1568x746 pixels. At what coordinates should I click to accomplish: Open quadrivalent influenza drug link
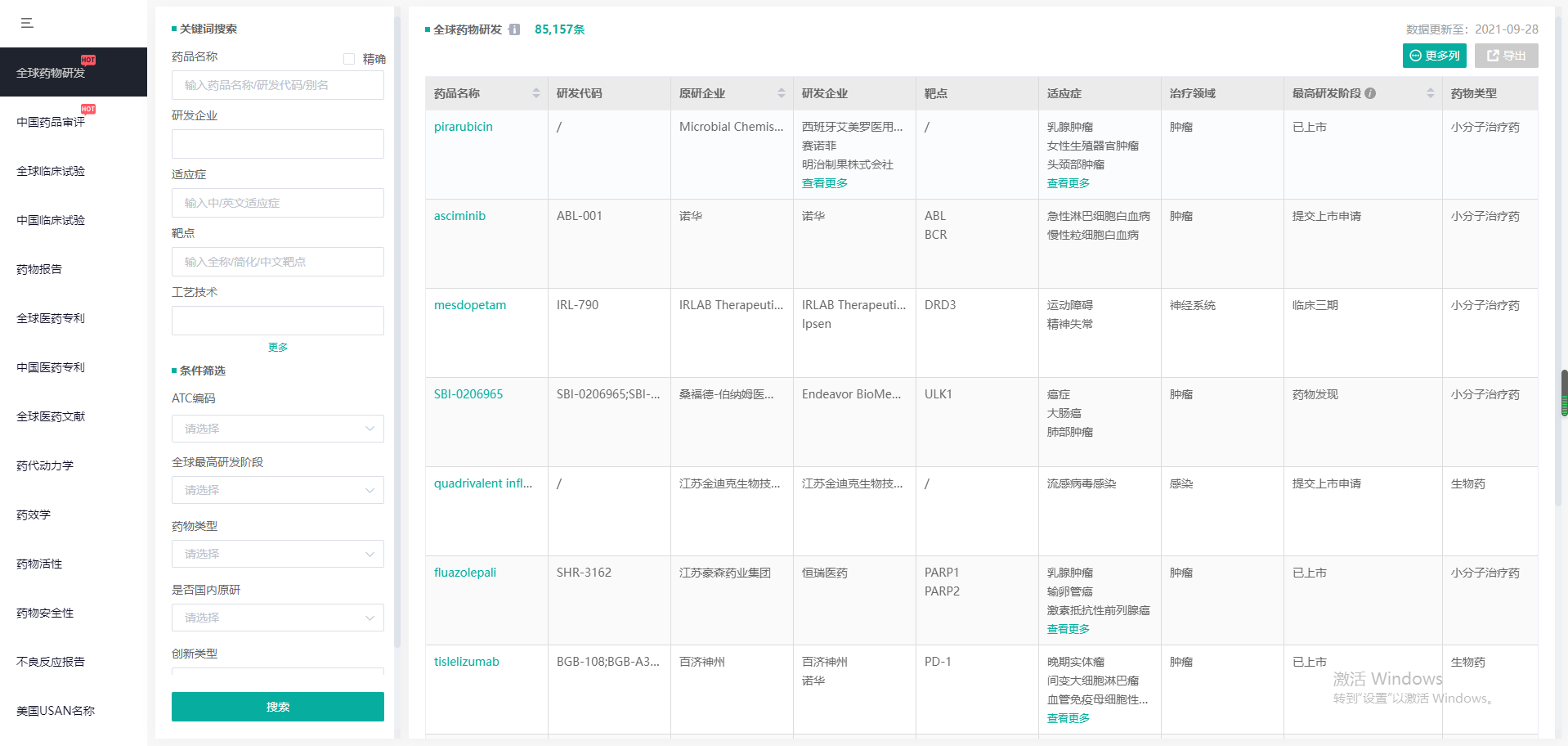coord(483,483)
